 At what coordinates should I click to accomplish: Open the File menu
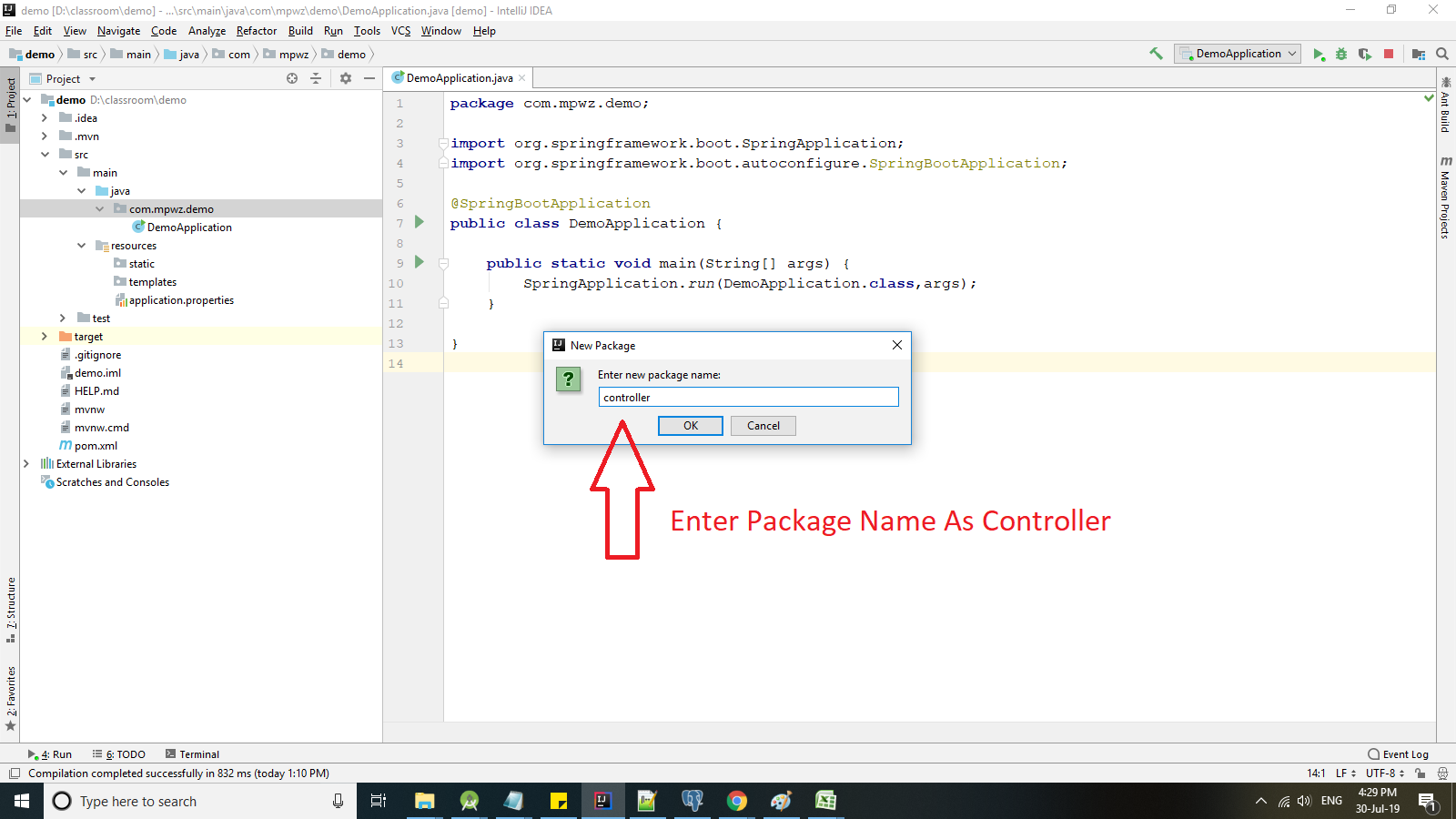pyautogui.click(x=14, y=31)
